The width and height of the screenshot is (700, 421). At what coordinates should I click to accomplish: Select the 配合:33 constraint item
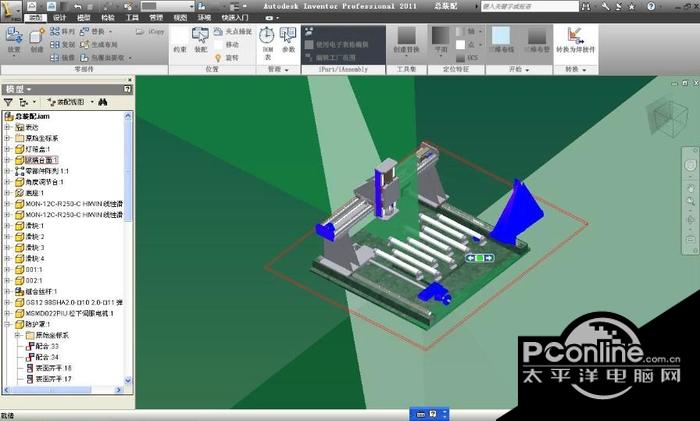pyautogui.click(x=47, y=346)
